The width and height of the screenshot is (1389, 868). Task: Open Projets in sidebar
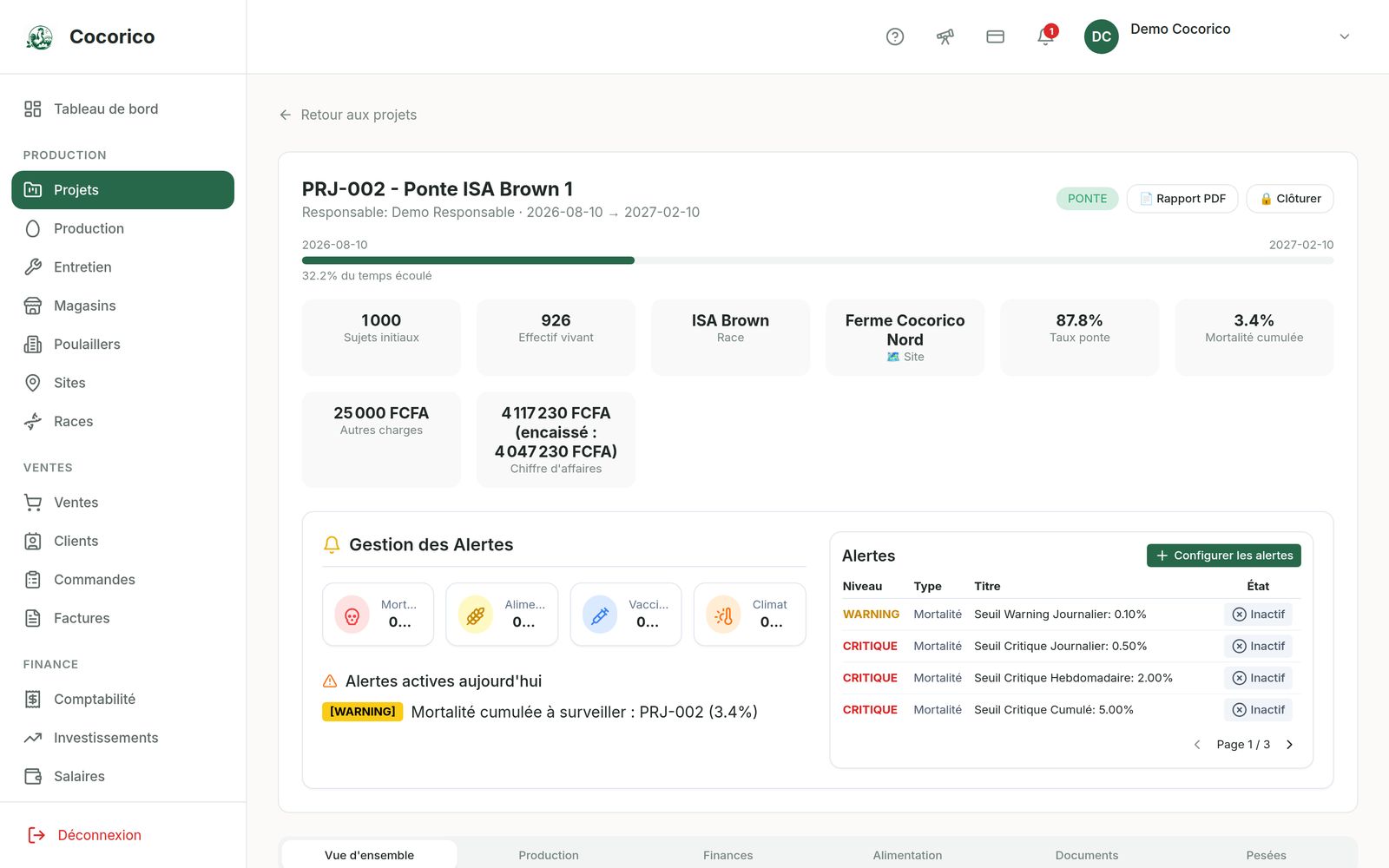point(122,190)
